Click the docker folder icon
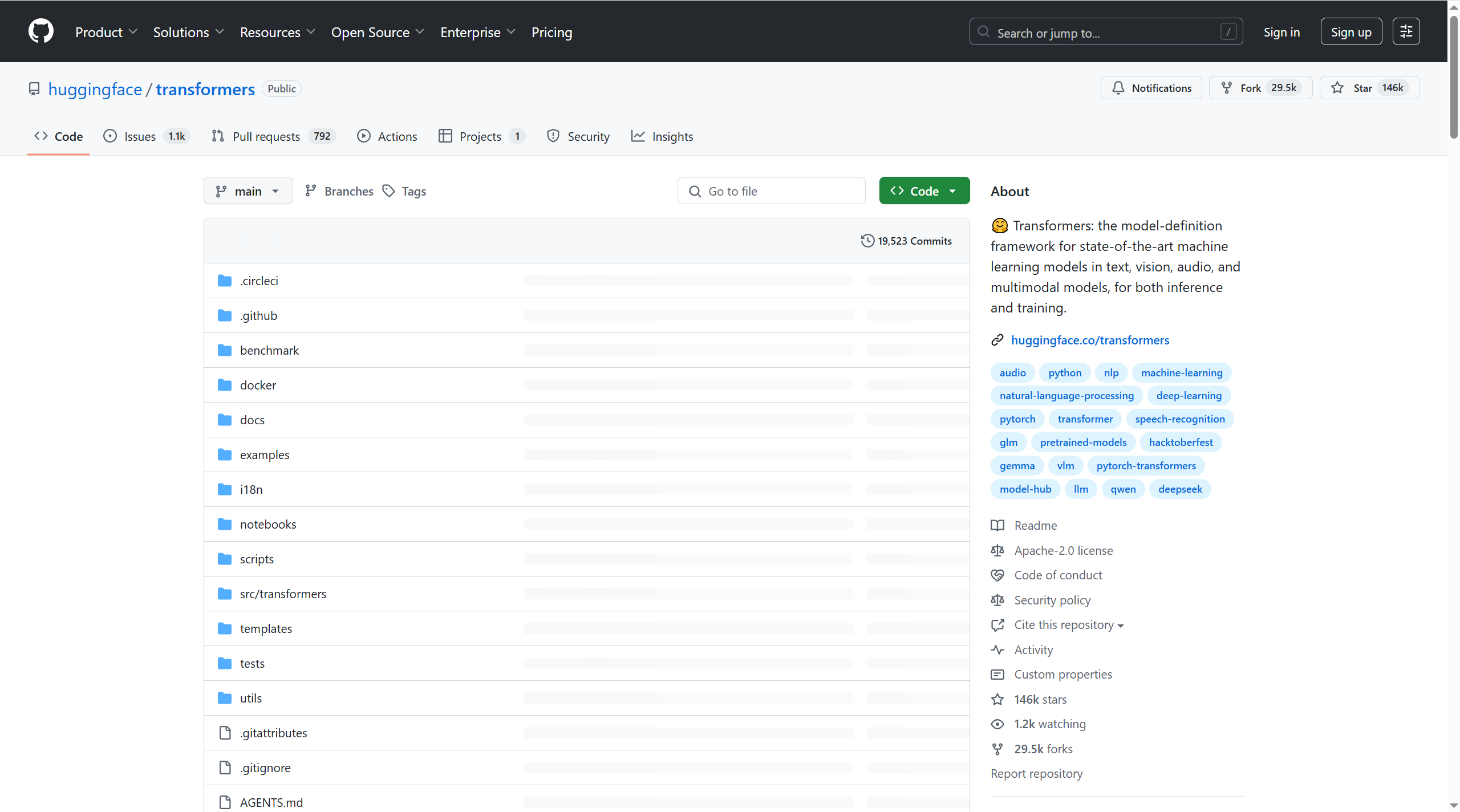Image resolution: width=1460 pixels, height=812 pixels. pos(225,385)
